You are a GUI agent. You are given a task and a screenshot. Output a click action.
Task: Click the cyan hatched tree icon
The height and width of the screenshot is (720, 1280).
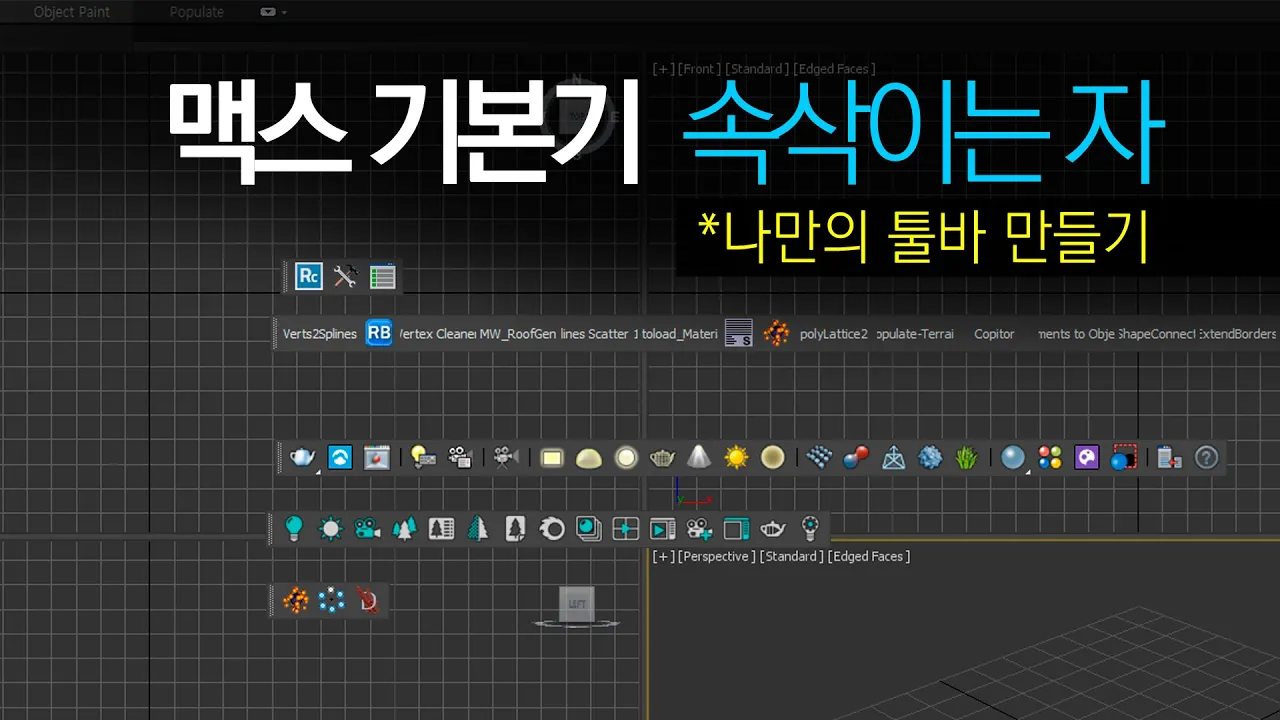[x=478, y=528]
